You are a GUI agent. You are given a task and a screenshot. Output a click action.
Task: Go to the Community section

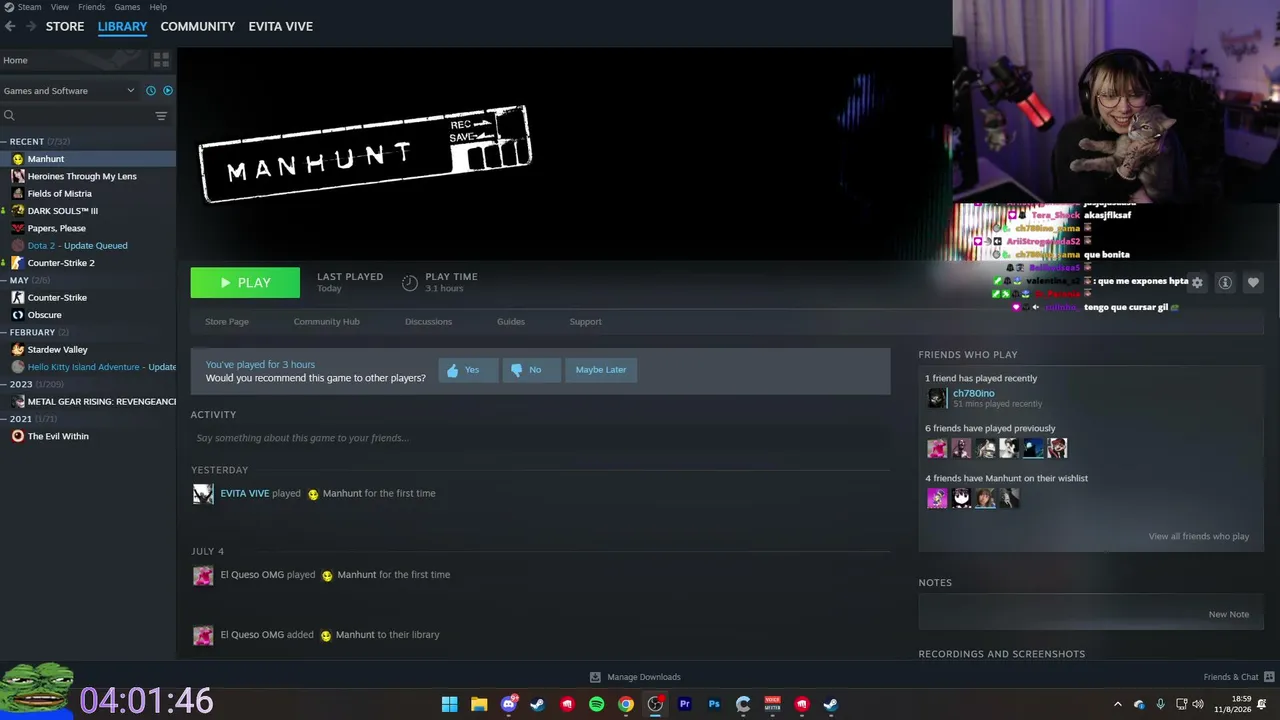click(x=198, y=26)
